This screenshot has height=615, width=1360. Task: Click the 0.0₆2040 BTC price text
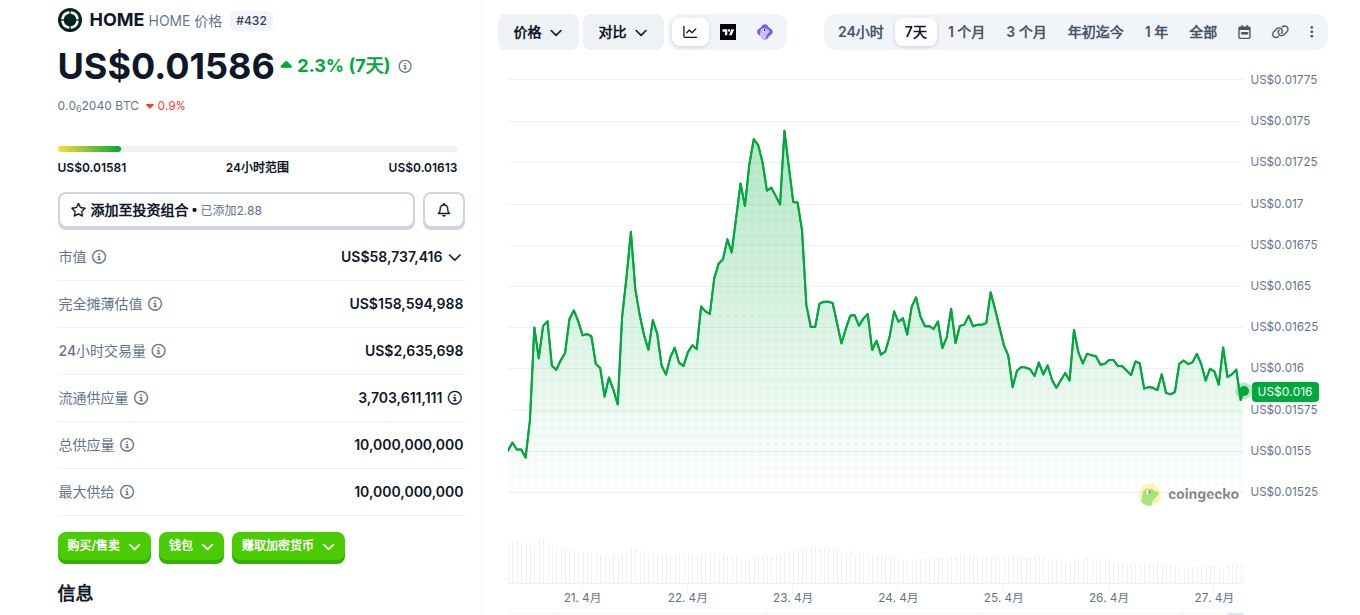pyautogui.click(x=98, y=105)
